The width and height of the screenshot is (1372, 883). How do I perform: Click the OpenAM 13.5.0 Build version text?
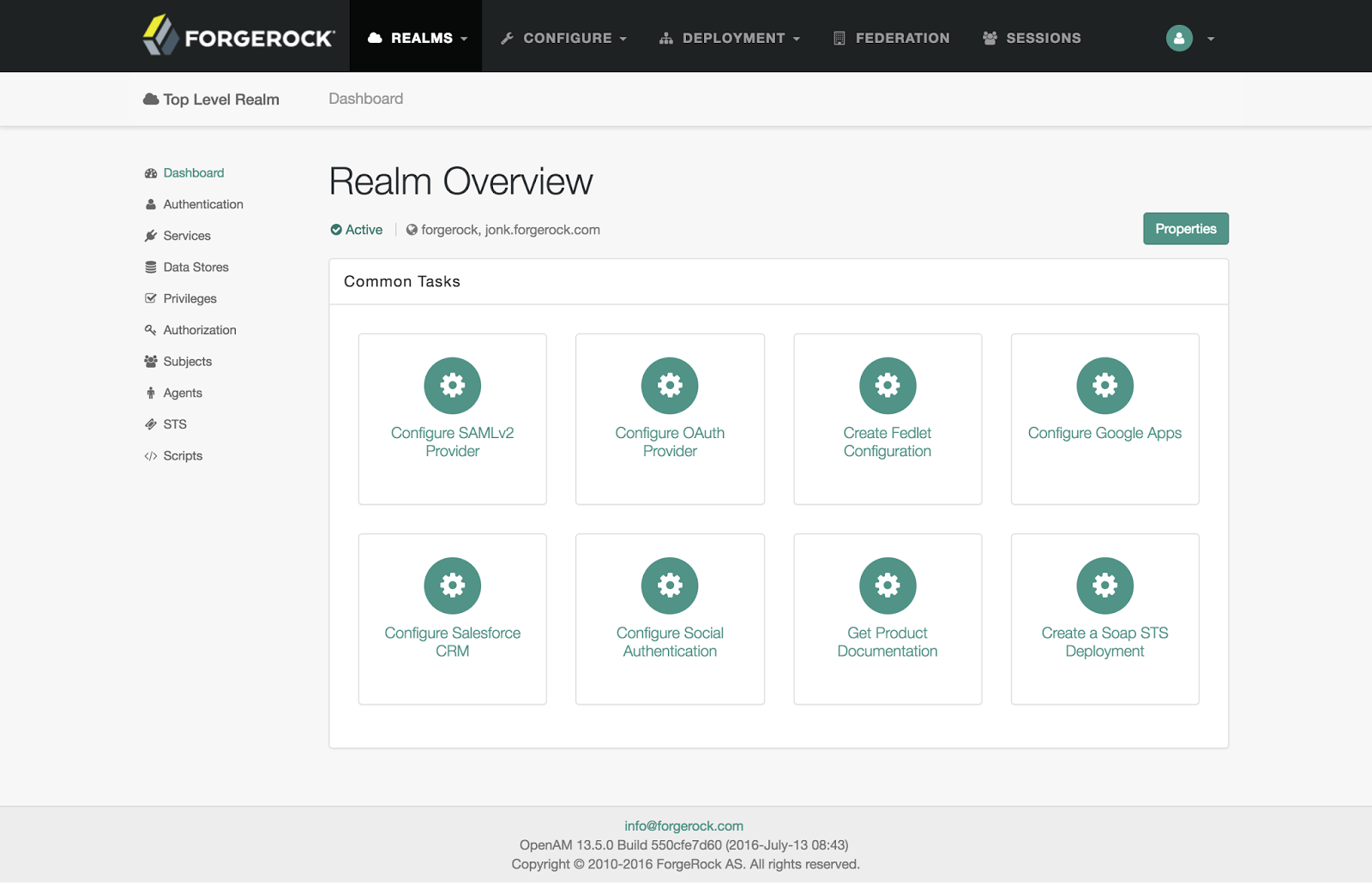(x=684, y=845)
